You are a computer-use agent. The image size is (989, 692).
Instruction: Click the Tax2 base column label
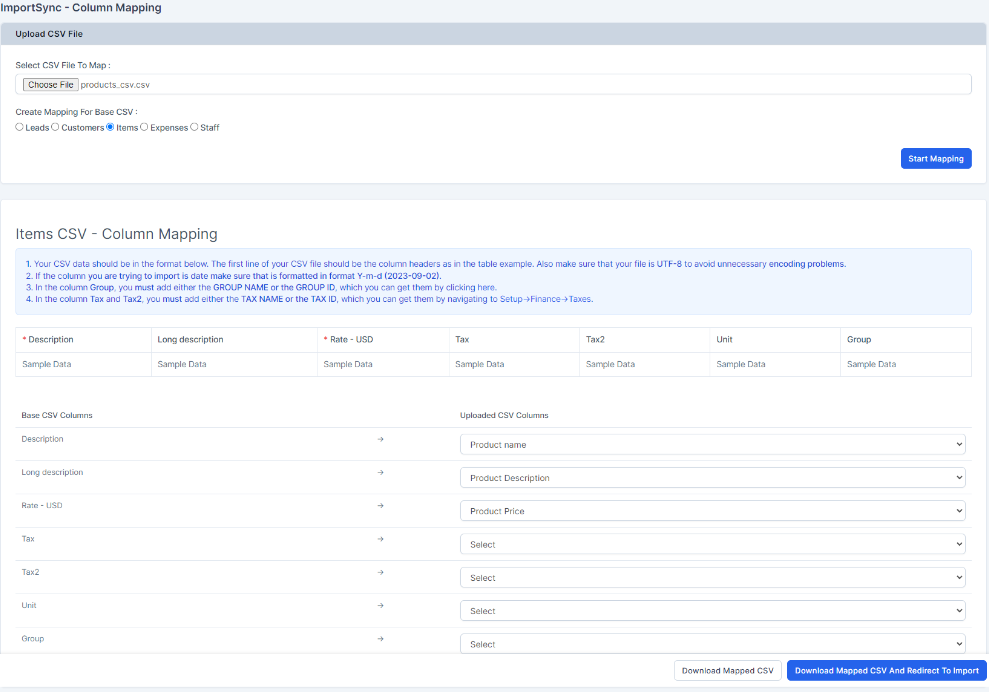(x=30, y=572)
